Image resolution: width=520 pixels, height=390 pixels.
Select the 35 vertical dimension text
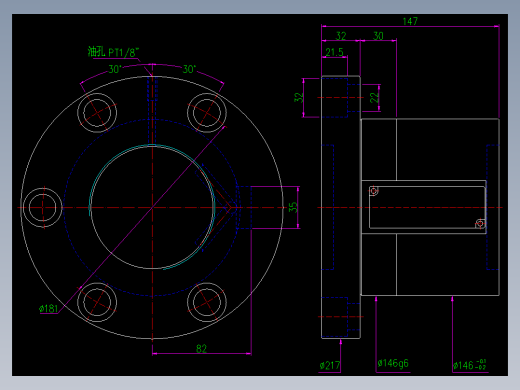(x=292, y=207)
